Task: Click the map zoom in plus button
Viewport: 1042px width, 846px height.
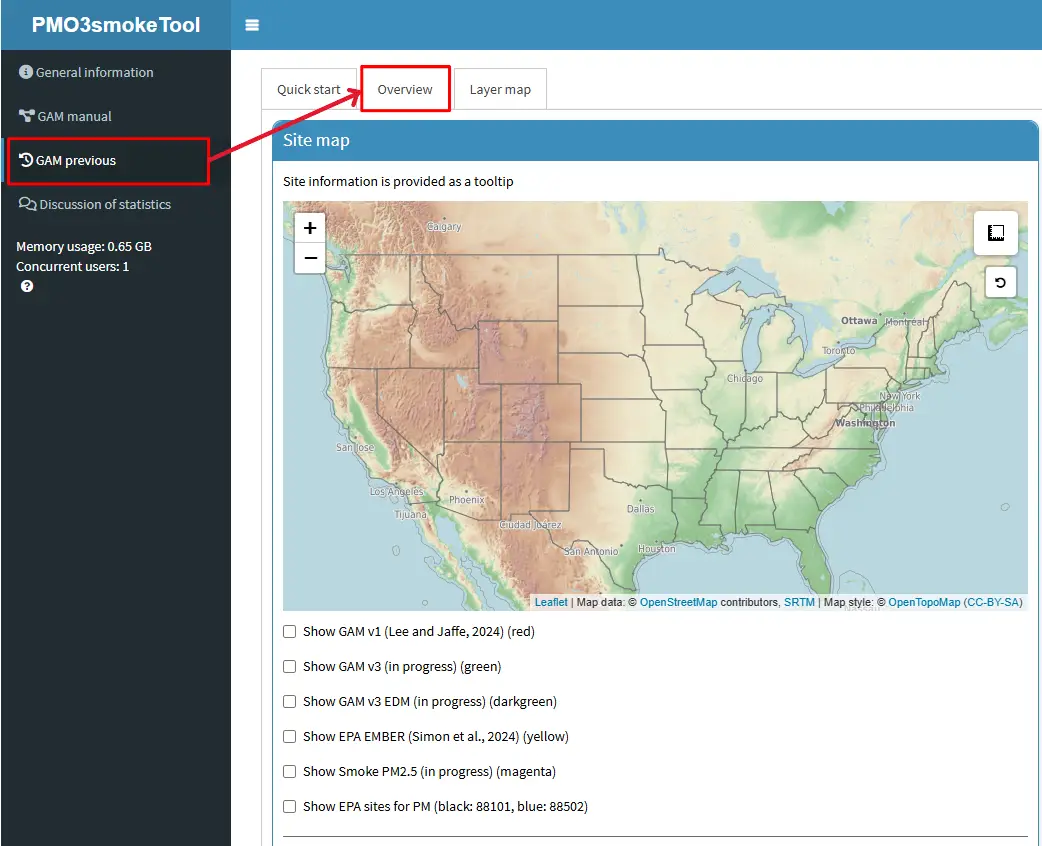Action: [310, 228]
